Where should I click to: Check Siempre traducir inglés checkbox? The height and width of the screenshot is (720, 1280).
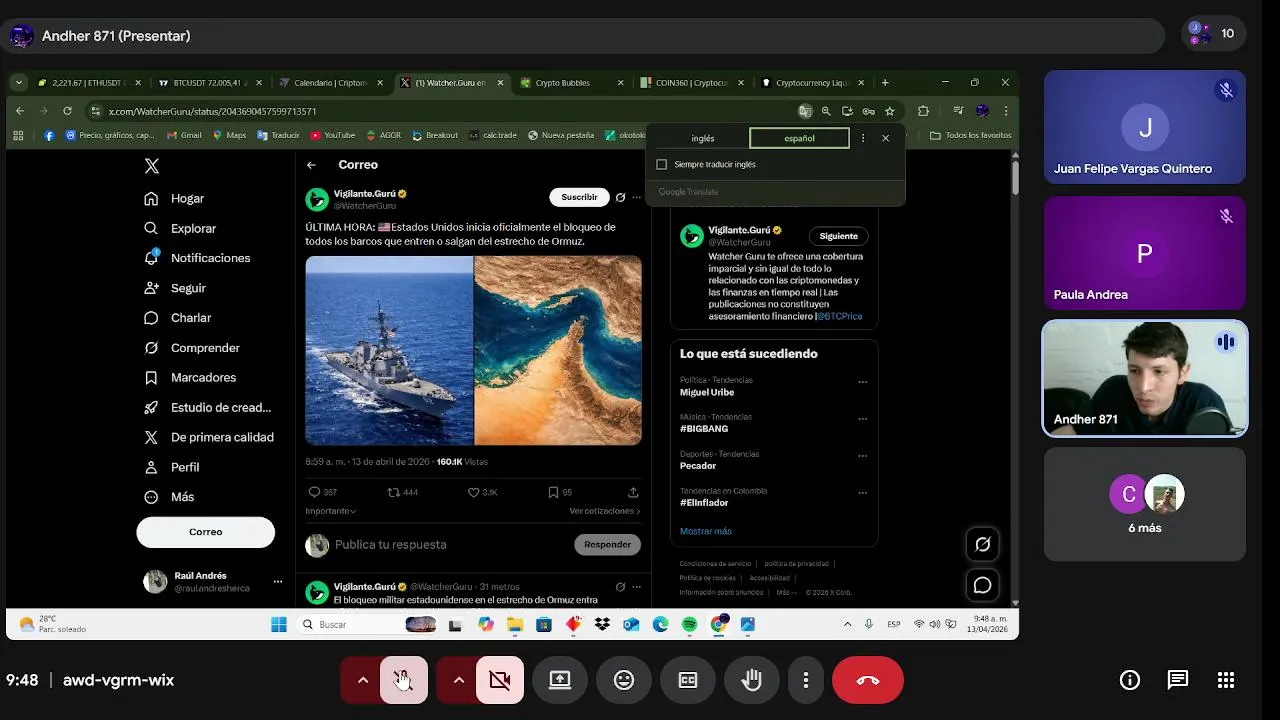[661, 164]
